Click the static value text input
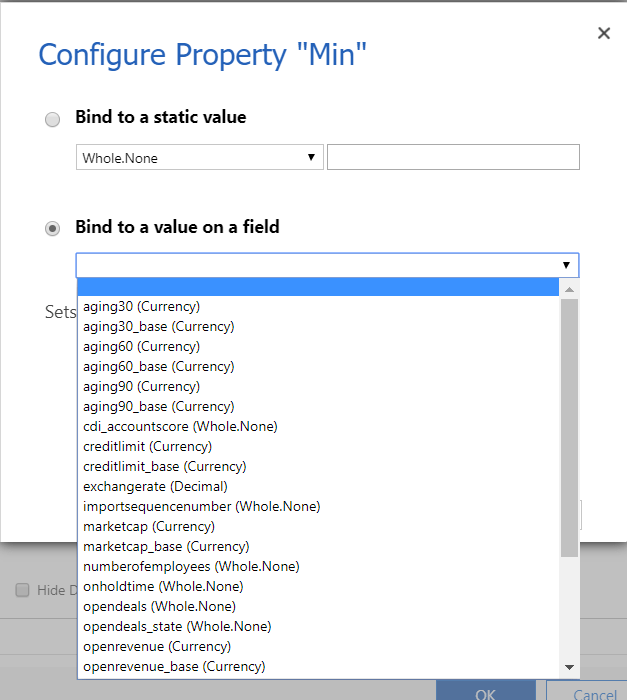The image size is (627, 700). point(453,158)
